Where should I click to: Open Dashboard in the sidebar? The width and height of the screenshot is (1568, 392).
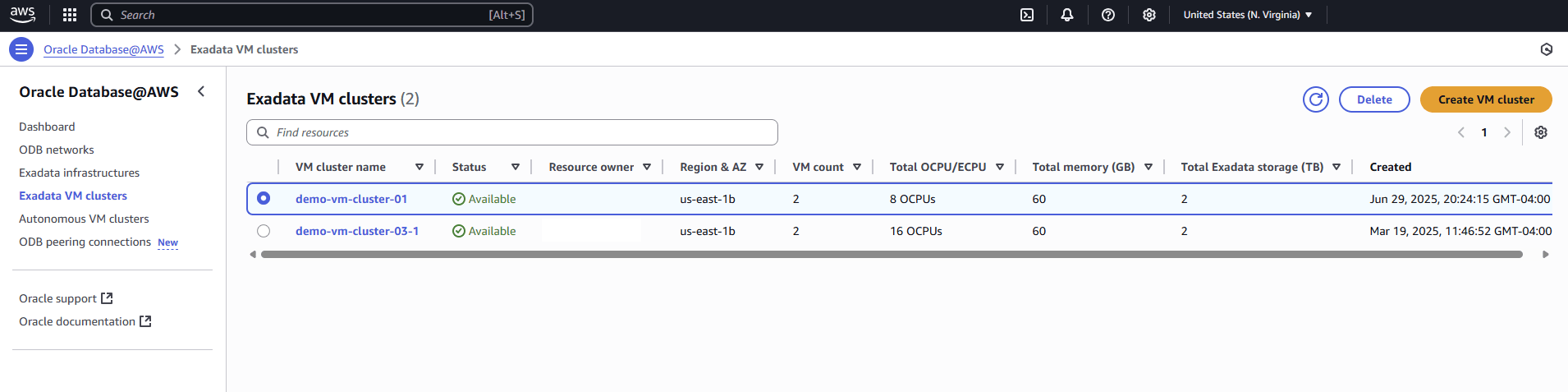tap(47, 127)
